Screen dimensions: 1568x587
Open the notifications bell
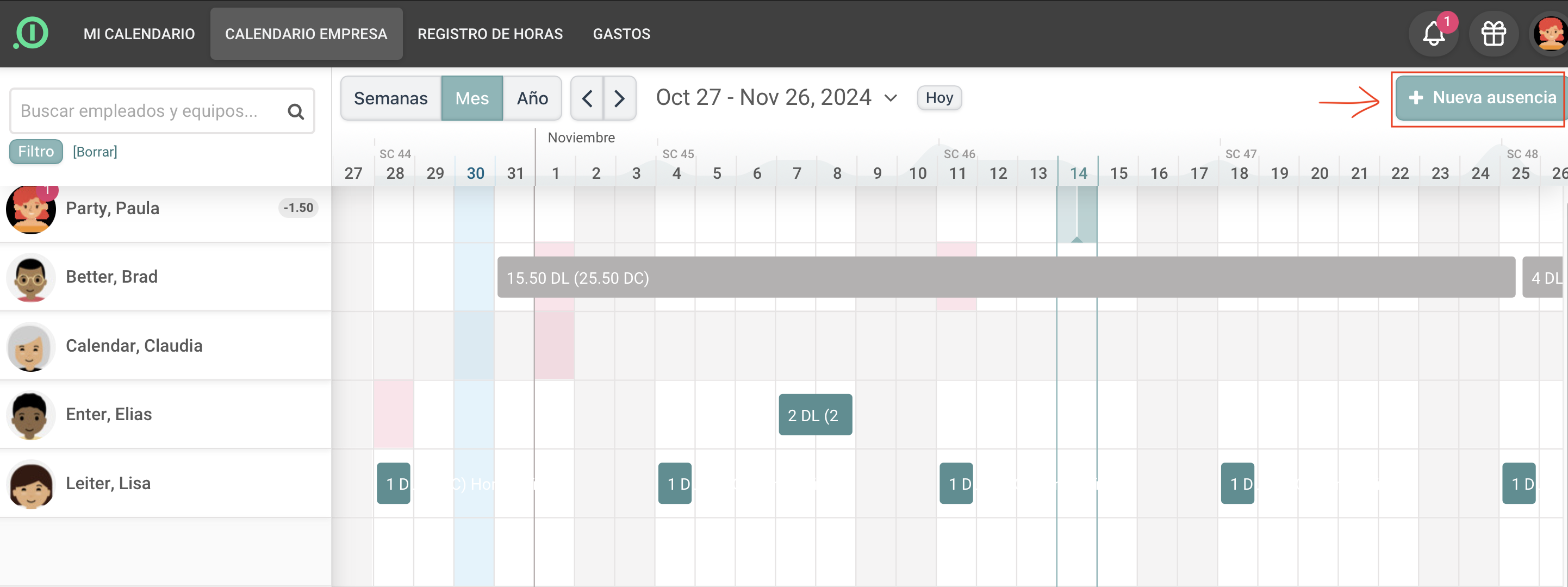click(x=1434, y=34)
